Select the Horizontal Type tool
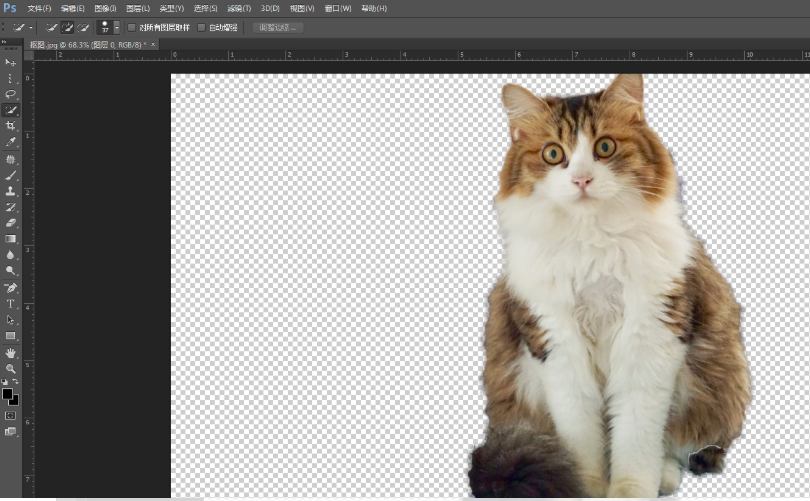The height and width of the screenshot is (501, 810). pos(11,303)
